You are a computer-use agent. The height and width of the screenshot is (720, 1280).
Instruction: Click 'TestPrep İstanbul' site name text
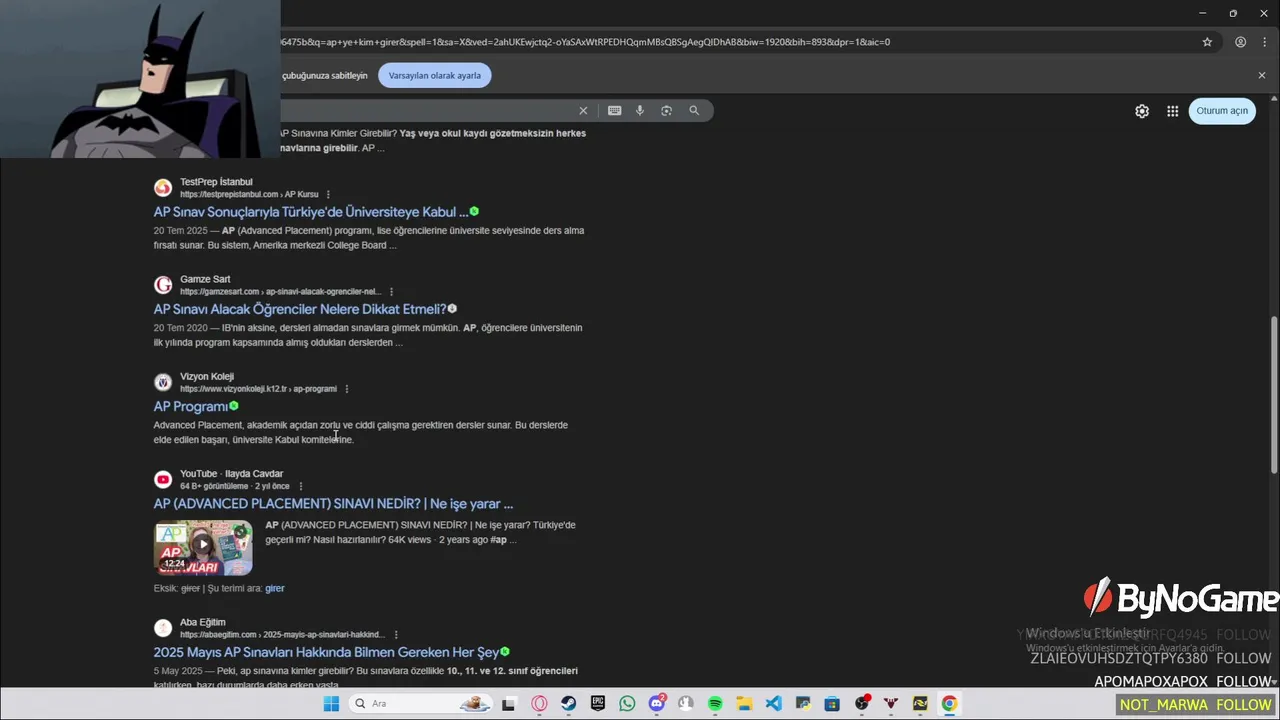(x=216, y=182)
